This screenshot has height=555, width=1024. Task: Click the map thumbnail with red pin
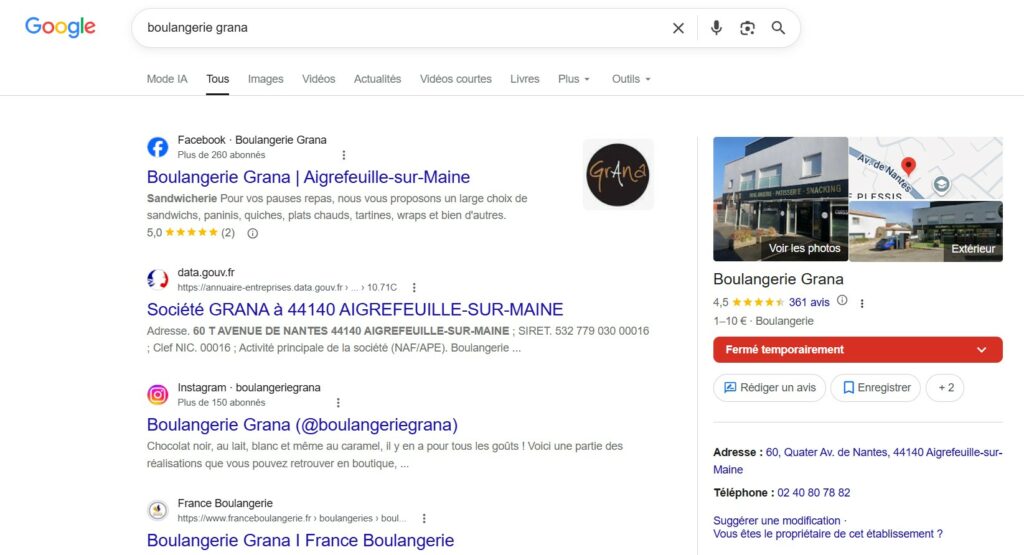[x=926, y=168]
